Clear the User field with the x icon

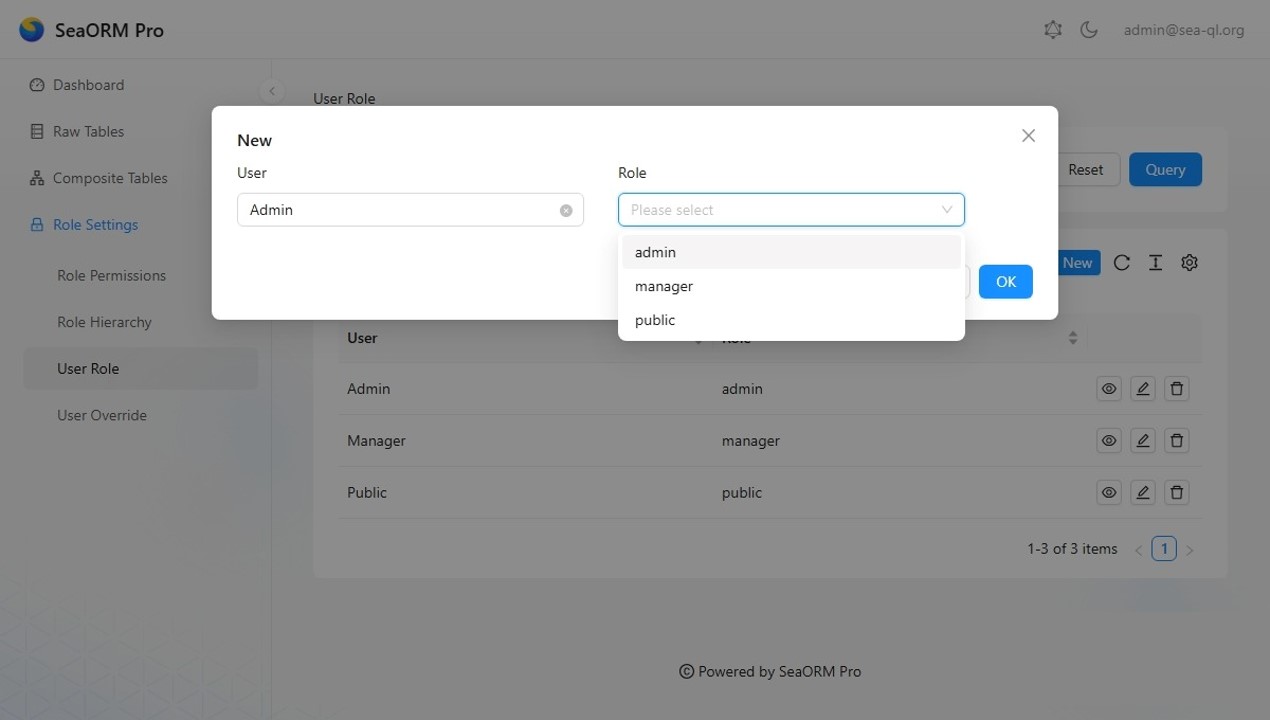566,211
